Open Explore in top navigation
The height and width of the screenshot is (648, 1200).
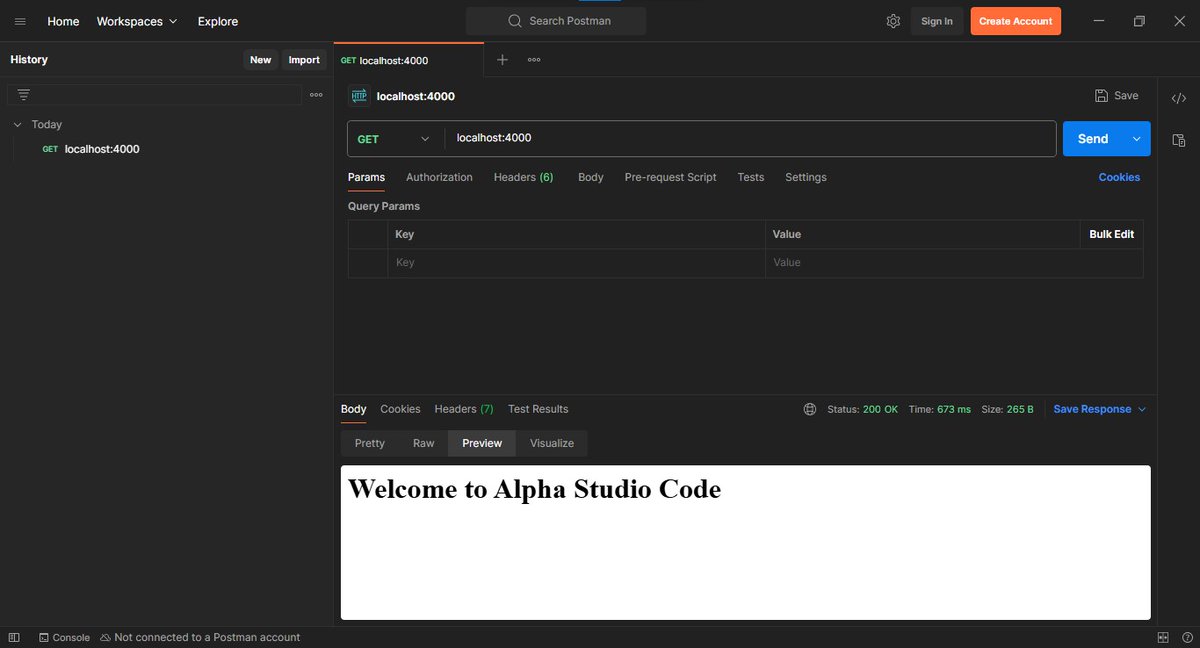(x=218, y=21)
